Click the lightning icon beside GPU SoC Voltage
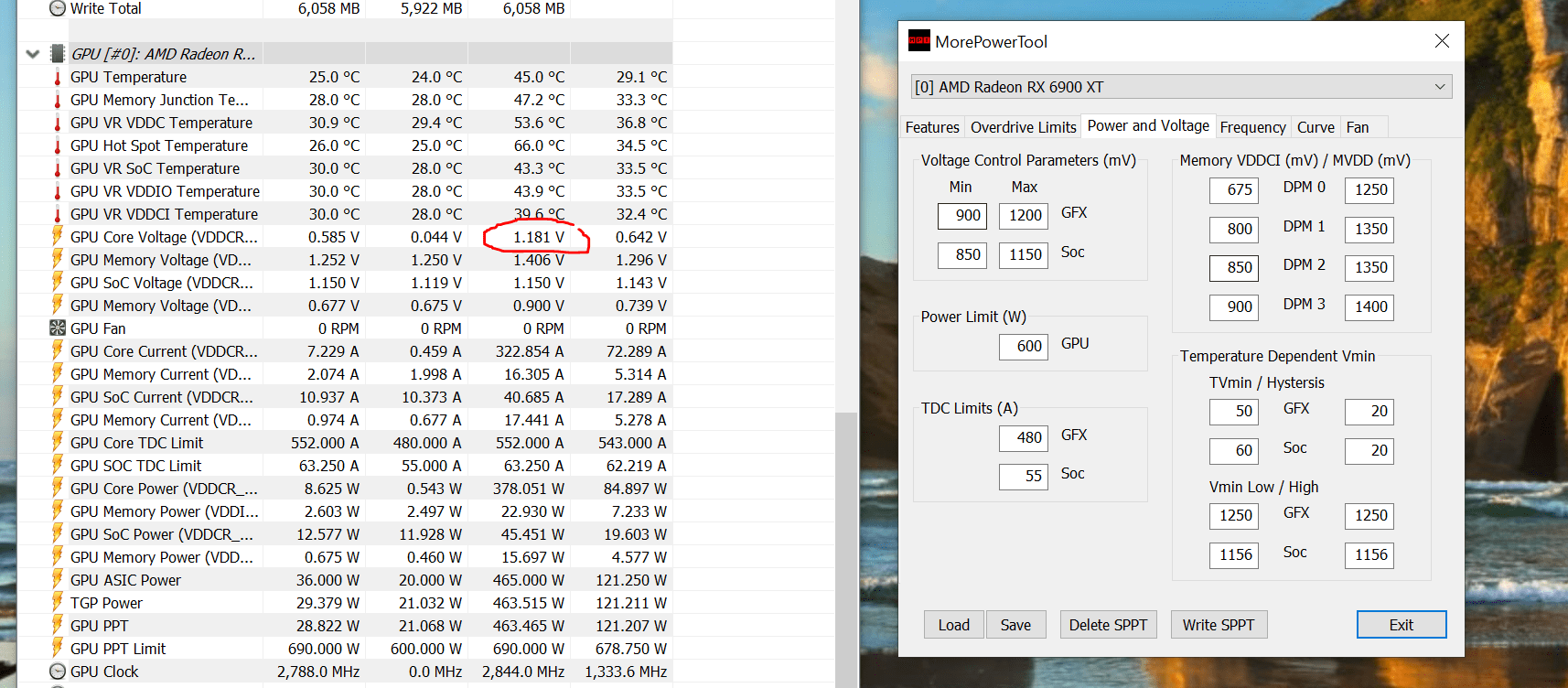Screen dimensions: 1568x688 point(58,283)
